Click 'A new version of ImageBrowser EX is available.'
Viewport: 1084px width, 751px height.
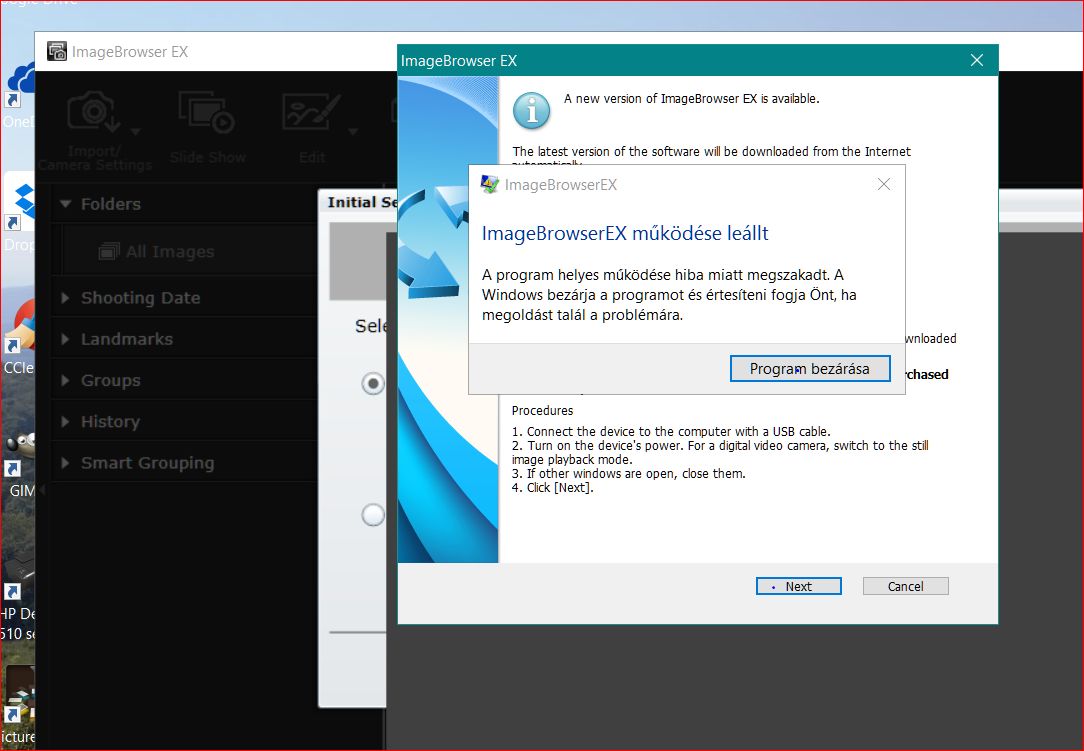tap(691, 99)
